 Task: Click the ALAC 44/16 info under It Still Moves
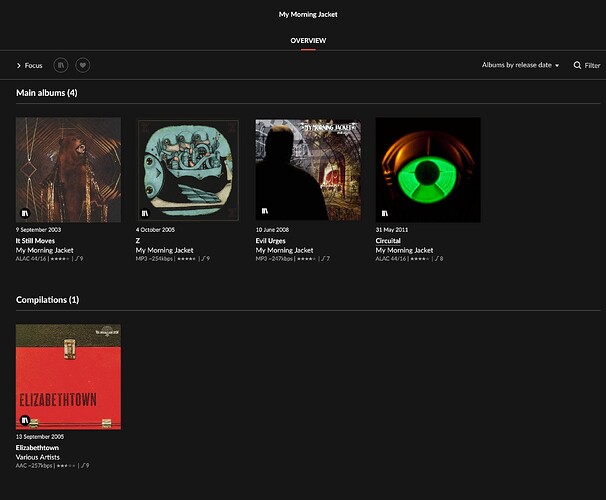click(x=31, y=259)
